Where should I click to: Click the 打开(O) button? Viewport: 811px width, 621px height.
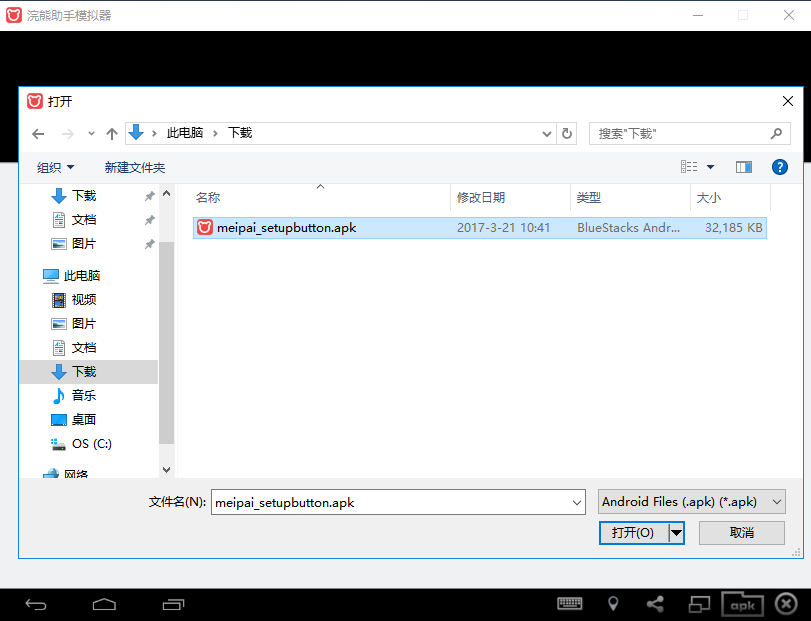[x=633, y=533]
